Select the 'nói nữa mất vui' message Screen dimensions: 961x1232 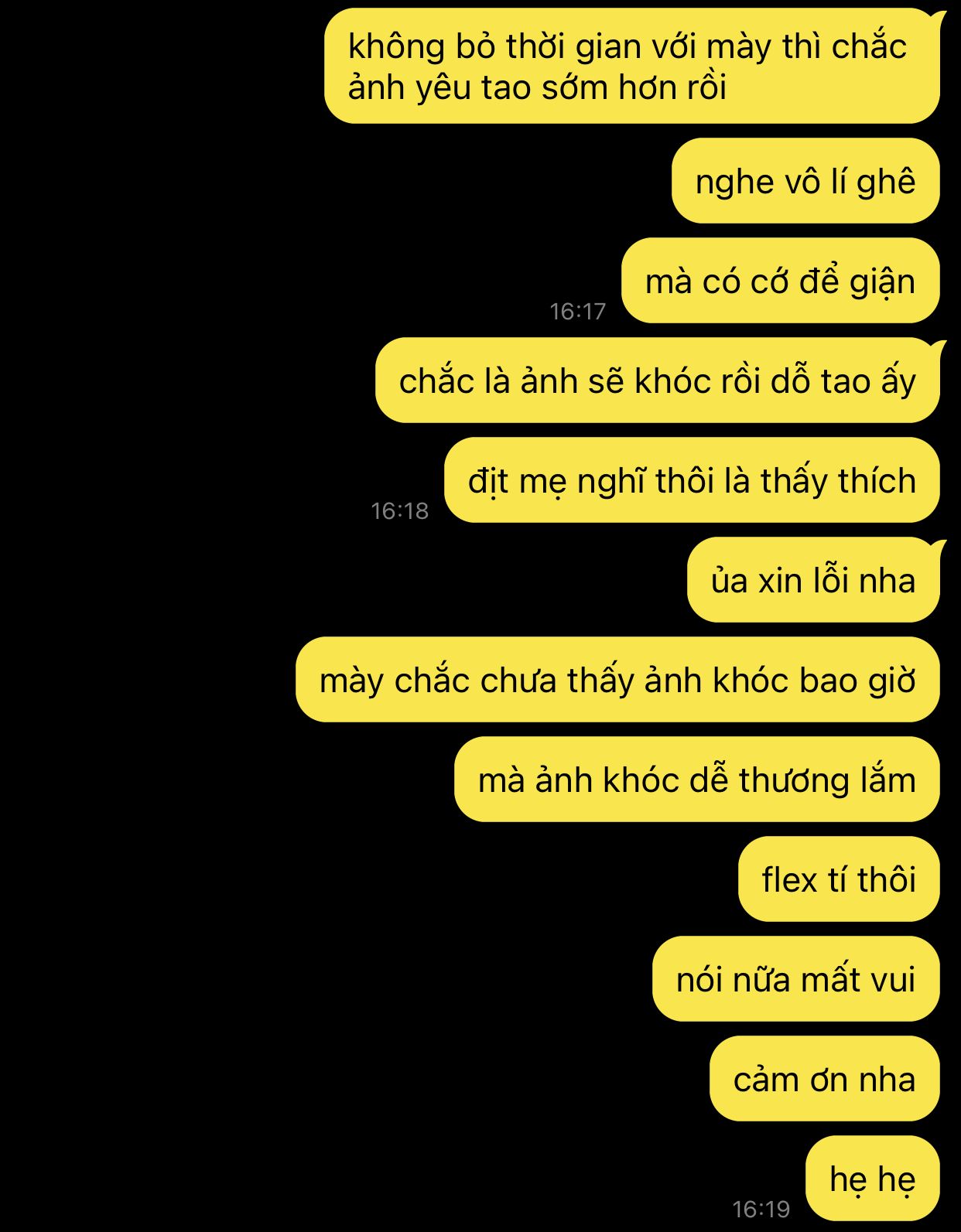(796, 979)
